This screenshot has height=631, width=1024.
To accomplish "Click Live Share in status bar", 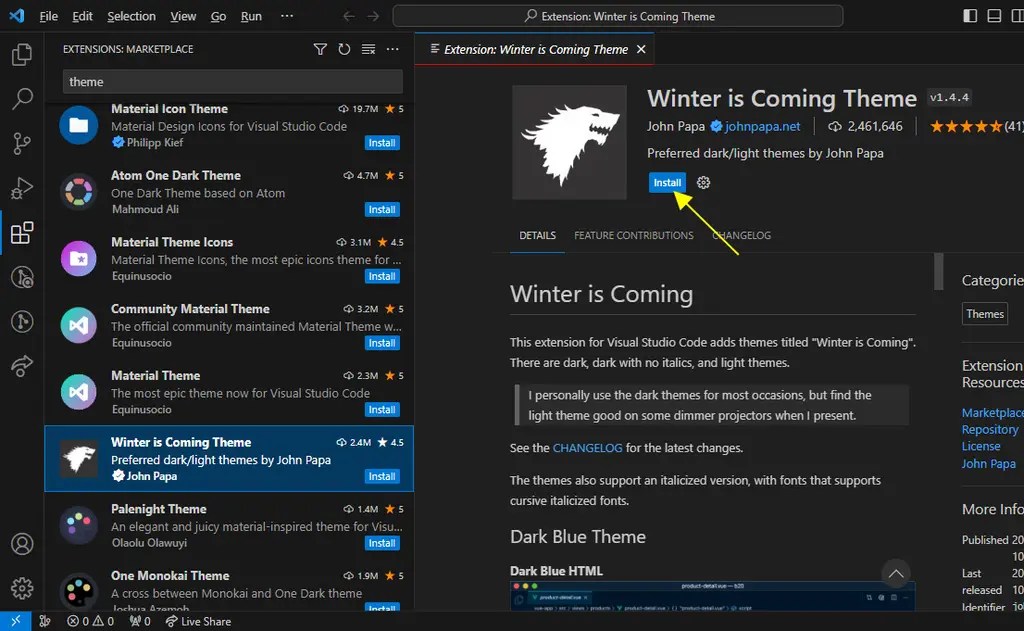I will tap(198, 621).
